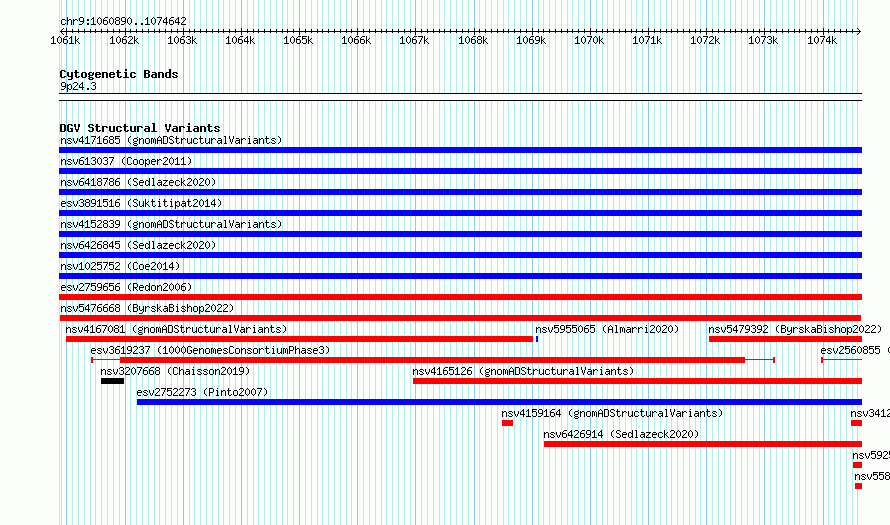Open the esv3891516 (Suktitipat2014) label

point(141,203)
